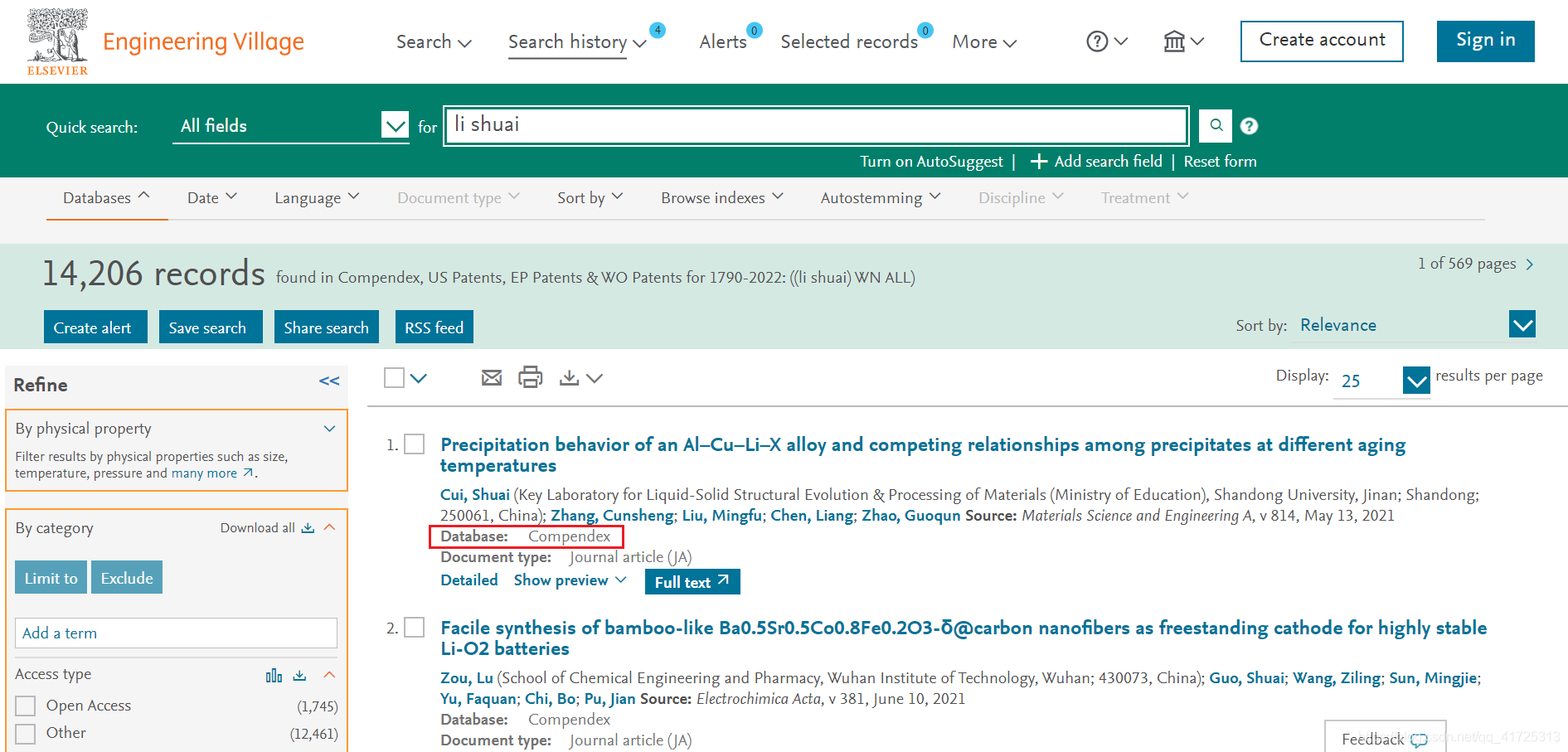Print selected records printer icon

click(x=531, y=377)
